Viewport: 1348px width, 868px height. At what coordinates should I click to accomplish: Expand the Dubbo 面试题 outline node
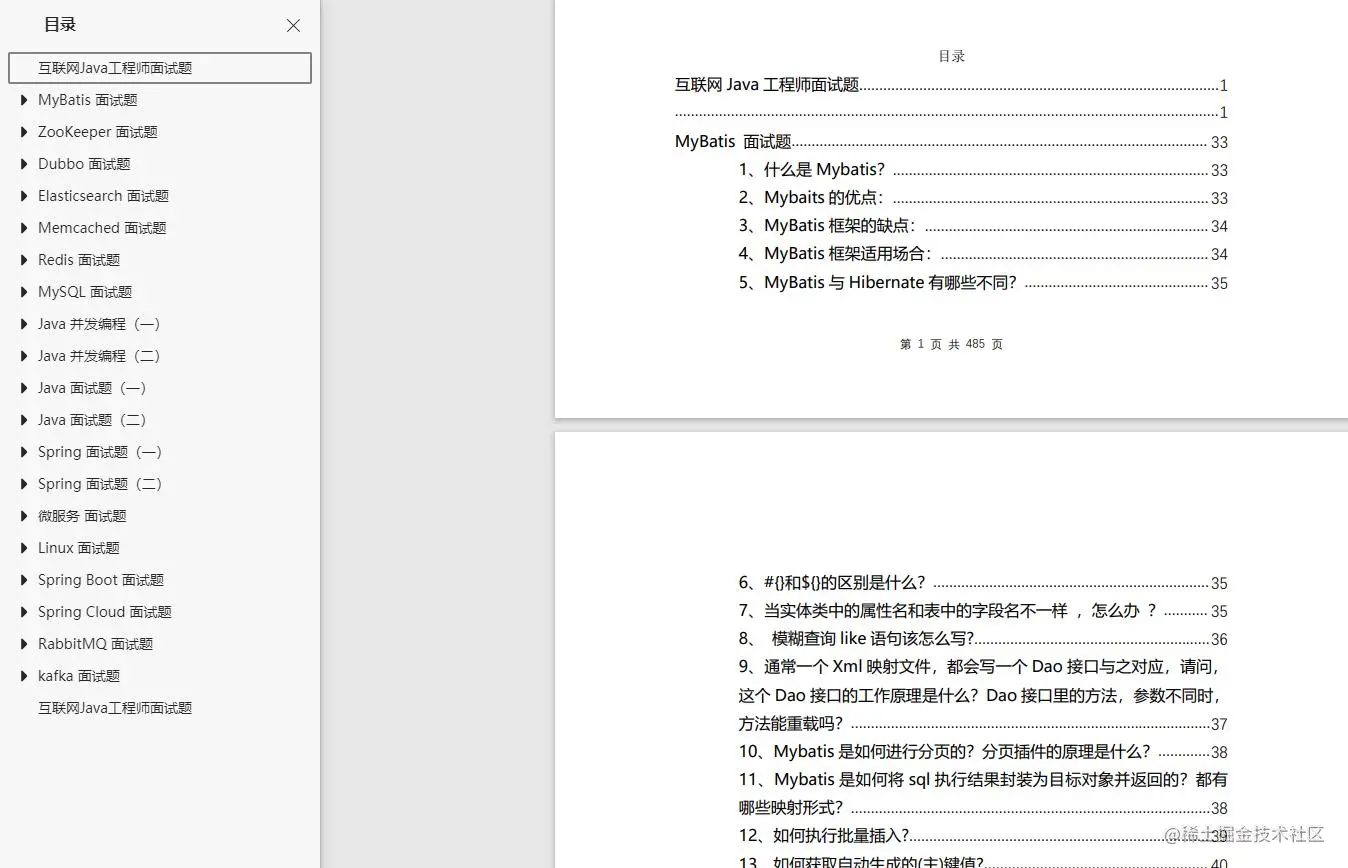pyautogui.click(x=24, y=164)
